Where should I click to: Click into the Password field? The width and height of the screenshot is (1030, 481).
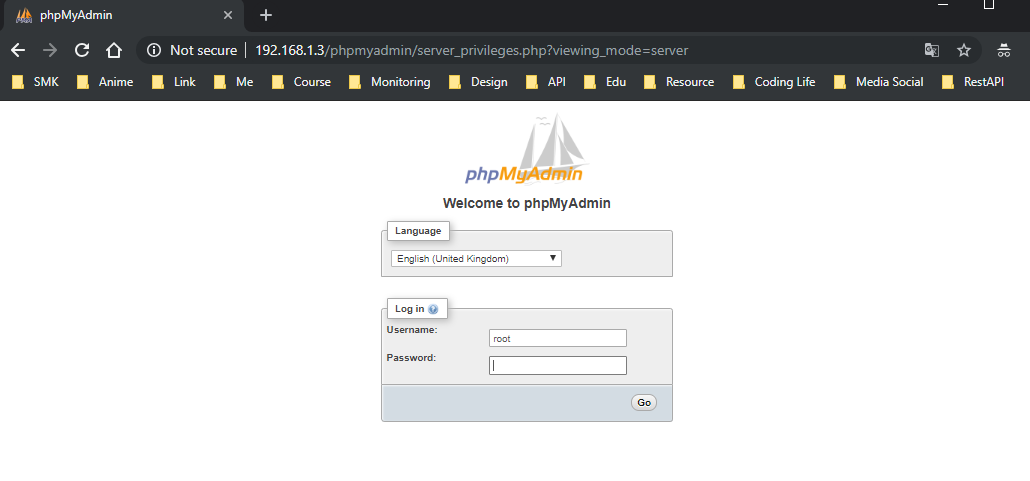click(557, 366)
